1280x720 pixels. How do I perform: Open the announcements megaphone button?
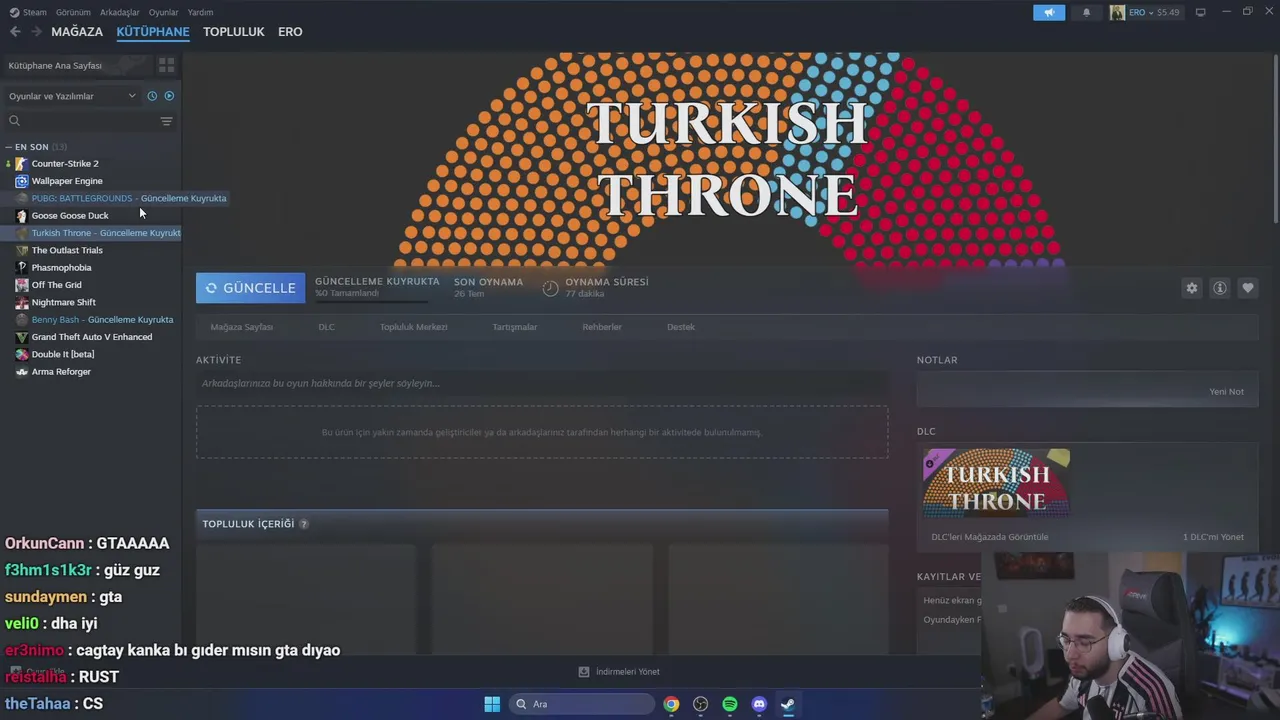coord(1049,12)
